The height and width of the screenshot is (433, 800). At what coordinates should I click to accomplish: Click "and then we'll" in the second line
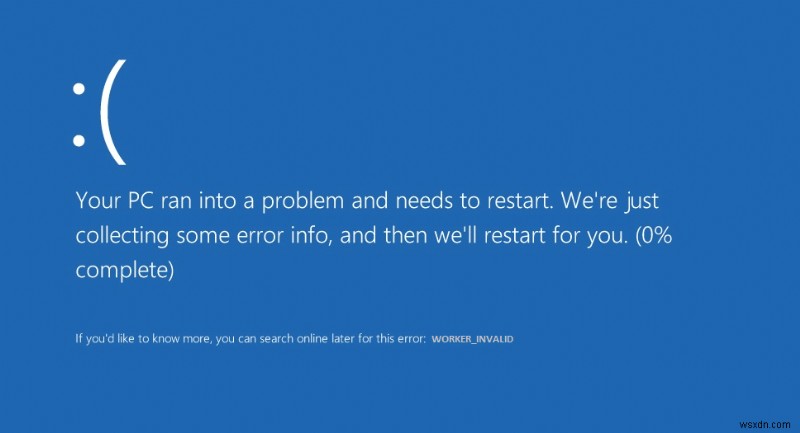pyautogui.click(x=408, y=236)
